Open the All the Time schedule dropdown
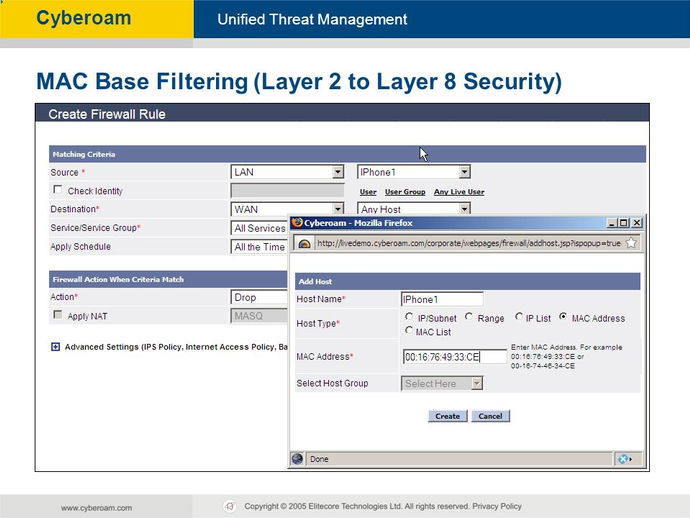 point(260,247)
